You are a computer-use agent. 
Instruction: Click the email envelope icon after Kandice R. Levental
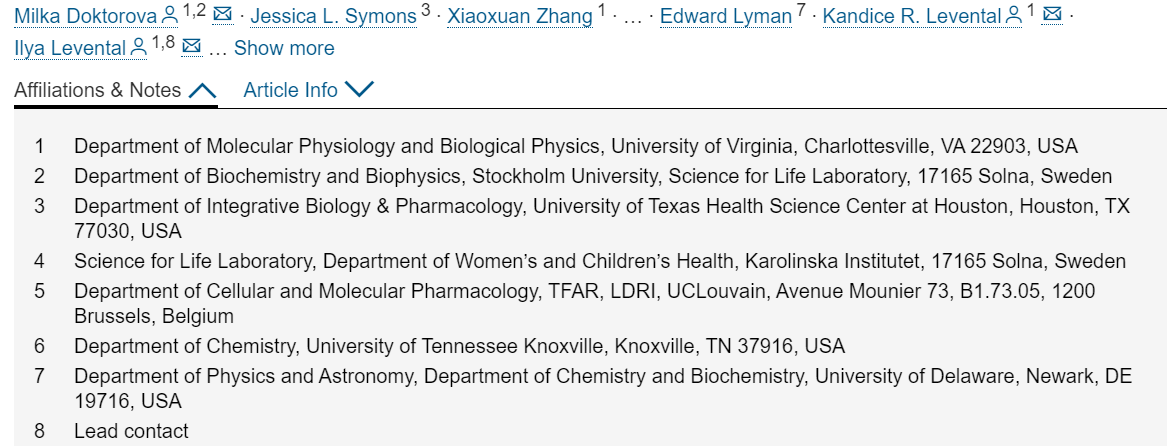click(1052, 14)
